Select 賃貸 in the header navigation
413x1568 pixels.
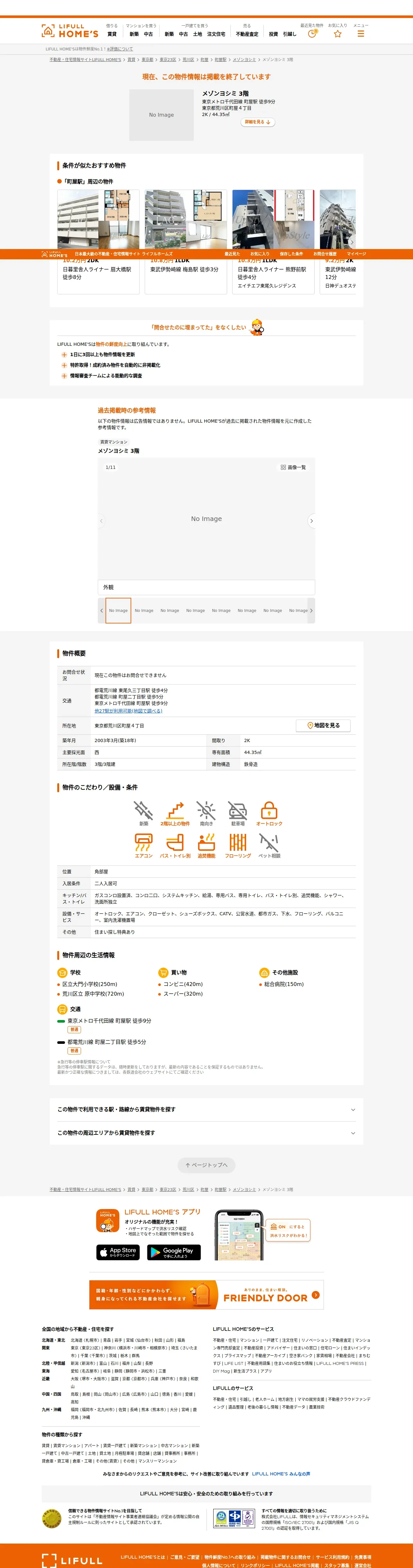pyautogui.click(x=112, y=34)
